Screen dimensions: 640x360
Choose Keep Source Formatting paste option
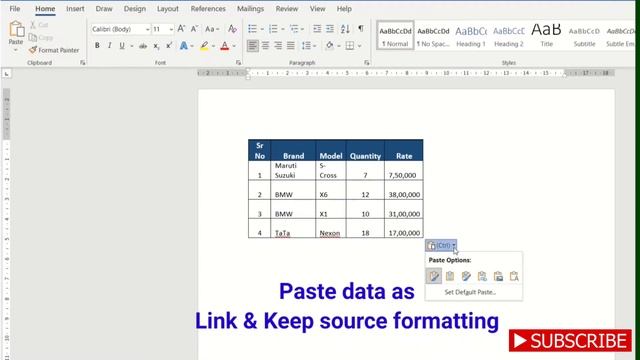[x=433, y=276]
